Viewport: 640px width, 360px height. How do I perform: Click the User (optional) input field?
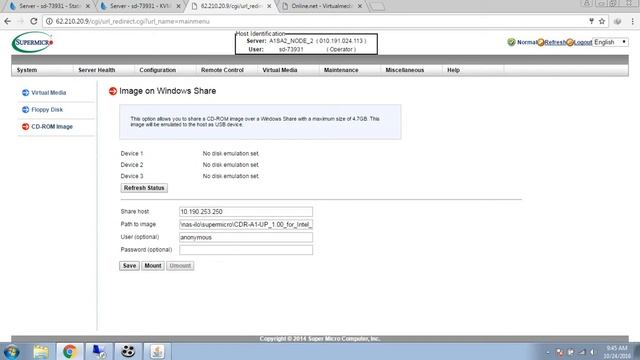pyautogui.click(x=246, y=237)
